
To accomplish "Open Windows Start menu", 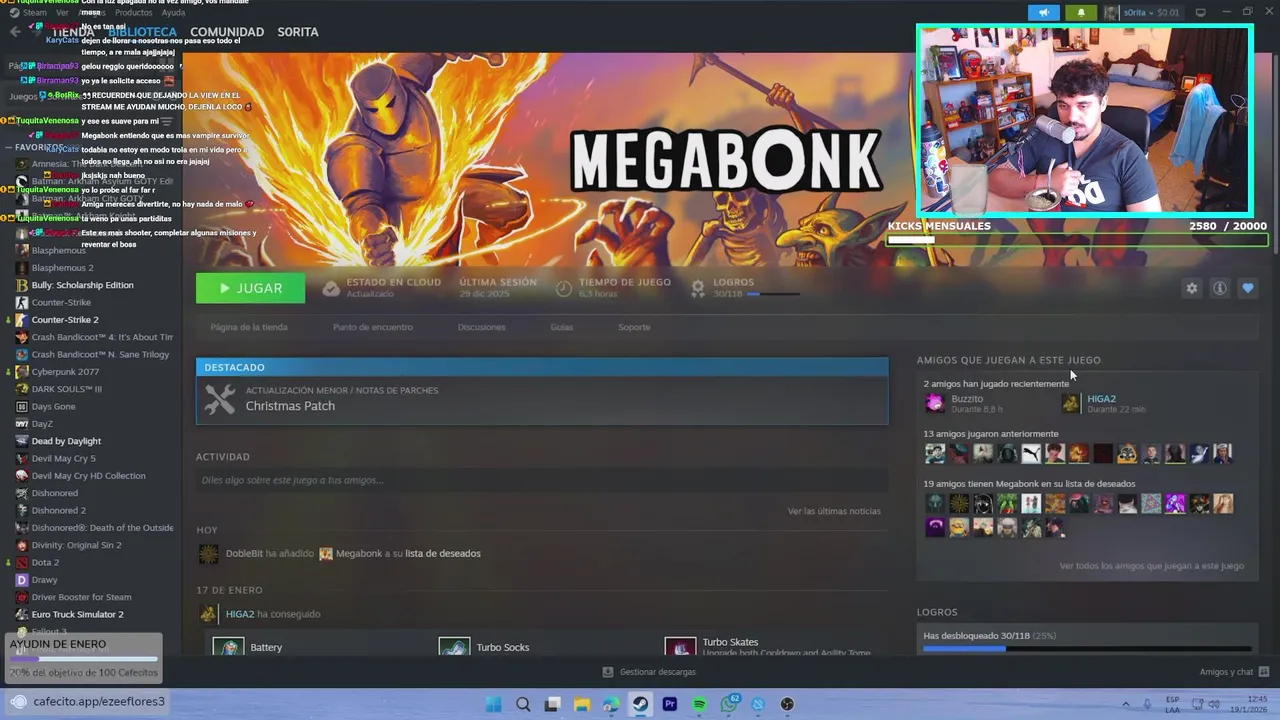I will point(493,704).
